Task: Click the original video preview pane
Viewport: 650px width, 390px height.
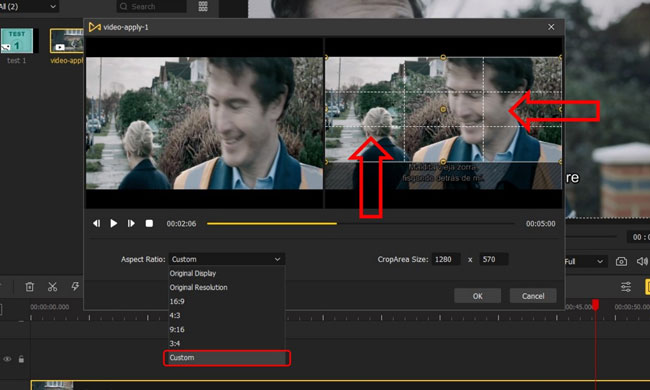Action: (x=204, y=123)
